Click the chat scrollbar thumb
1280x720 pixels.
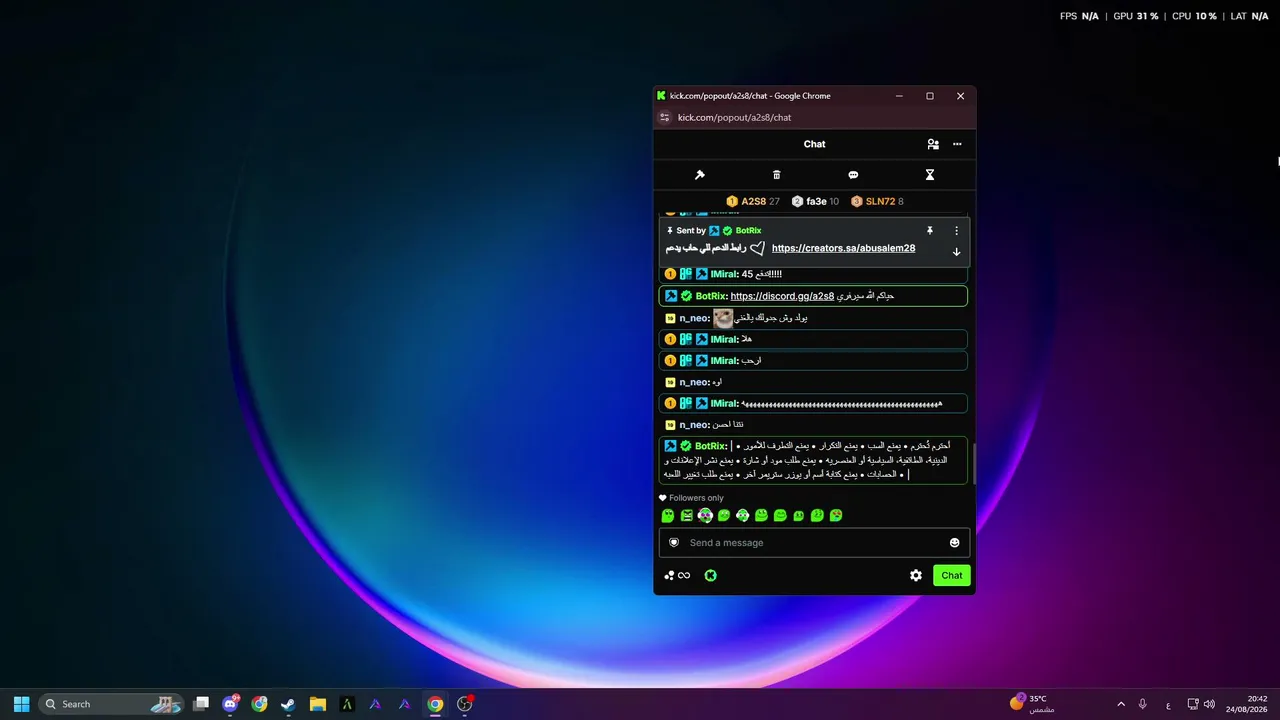pos(973,462)
